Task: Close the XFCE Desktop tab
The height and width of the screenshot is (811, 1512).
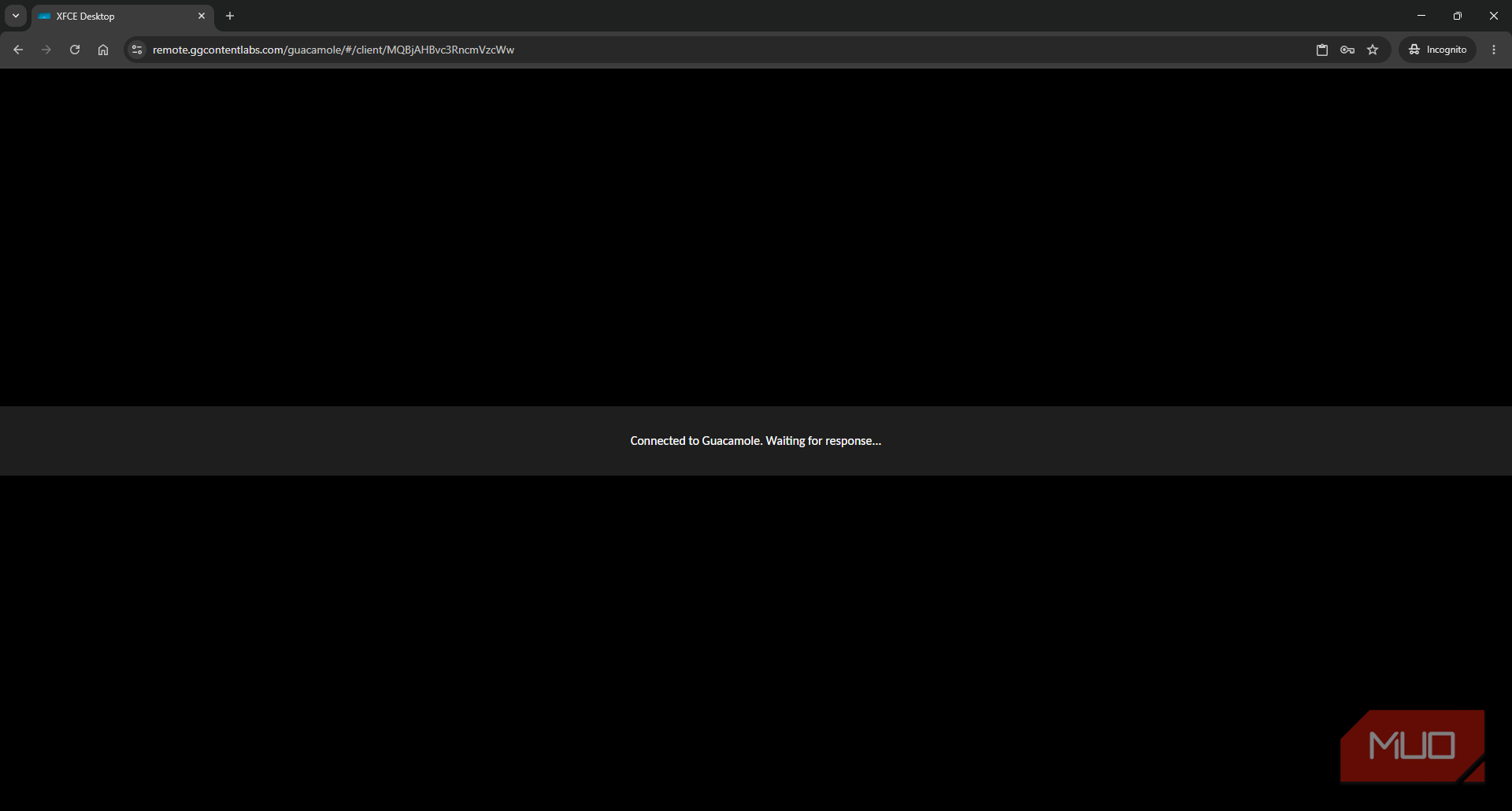Action: [x=202, y=16]
